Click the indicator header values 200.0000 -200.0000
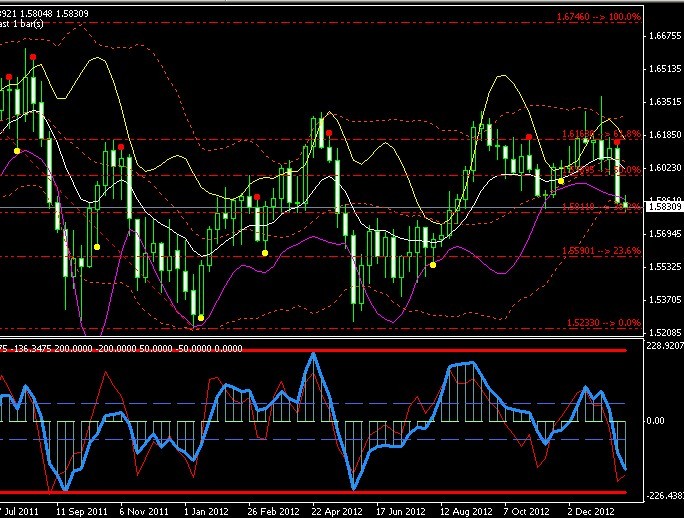 pos(95,349)
